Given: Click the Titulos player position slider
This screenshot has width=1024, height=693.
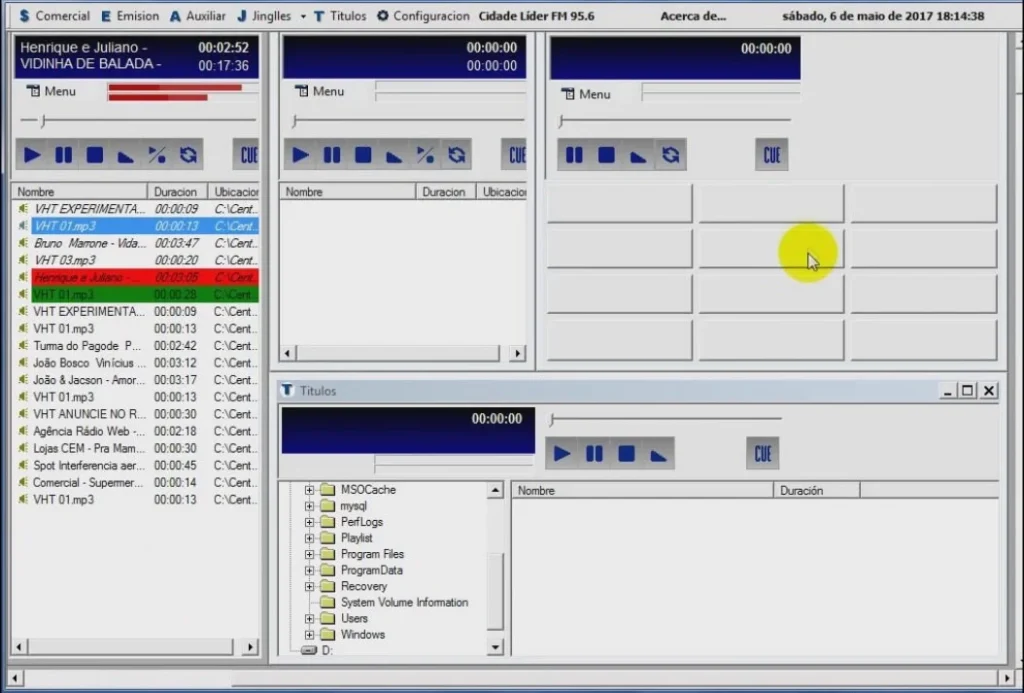Looking at the screenshot, I should [x=666, y=419].
